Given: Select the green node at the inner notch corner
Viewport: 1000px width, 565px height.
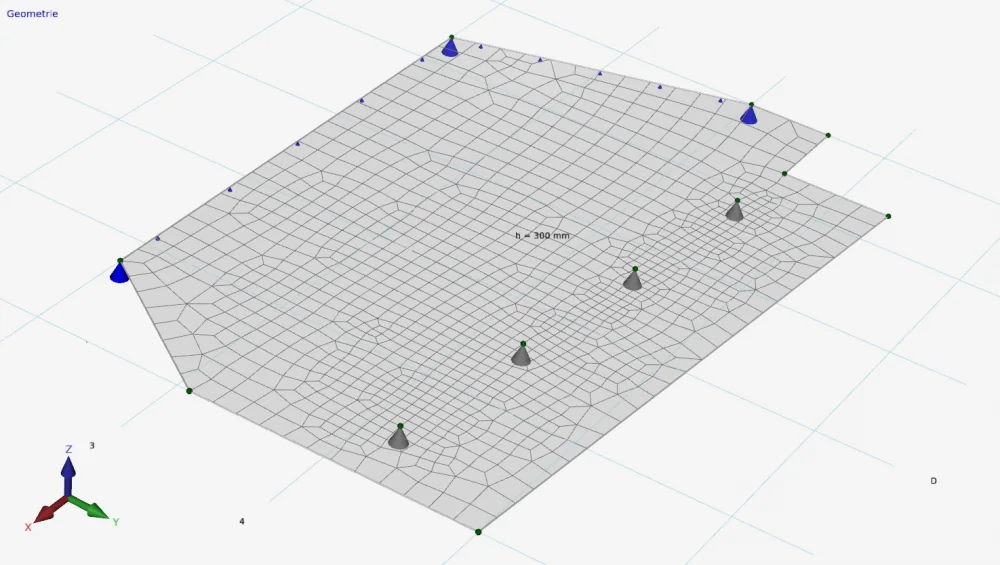Looking at the screenshot, I should (x=784, y=173).
